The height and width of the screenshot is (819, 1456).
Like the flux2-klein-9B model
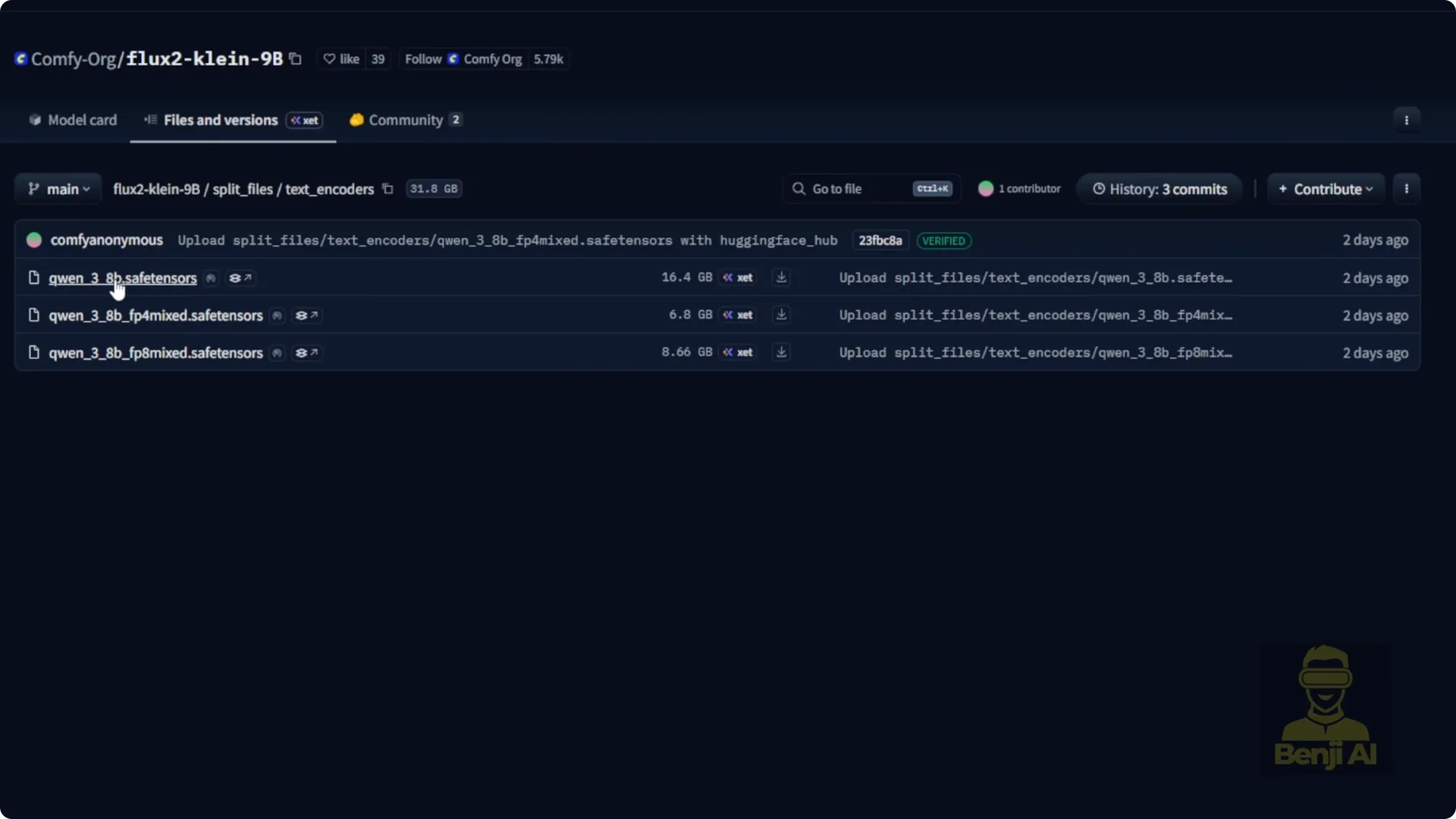click(x=341, y=59)
